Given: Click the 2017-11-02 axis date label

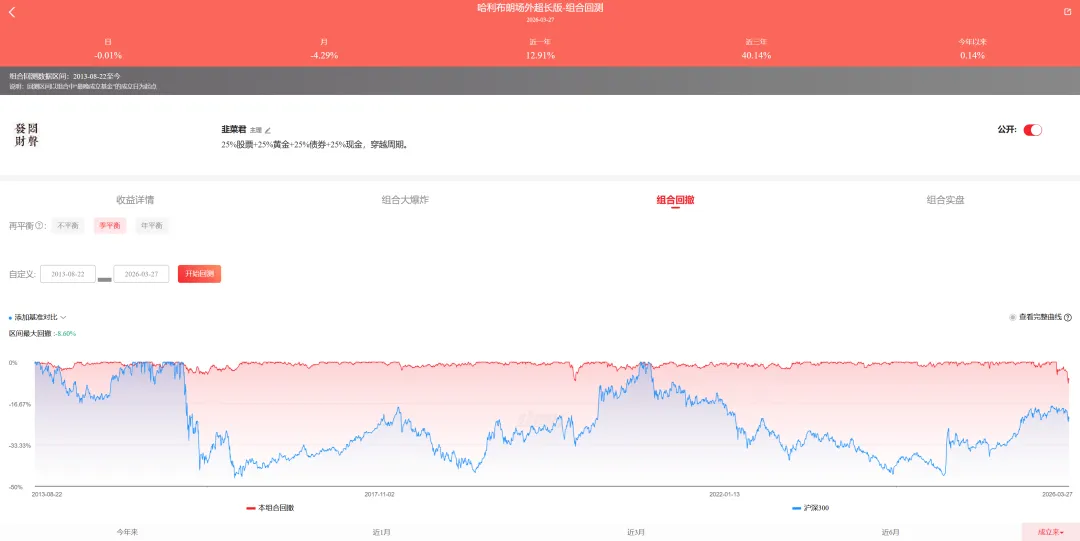Looking at the screenshot, I should [380, 494].
